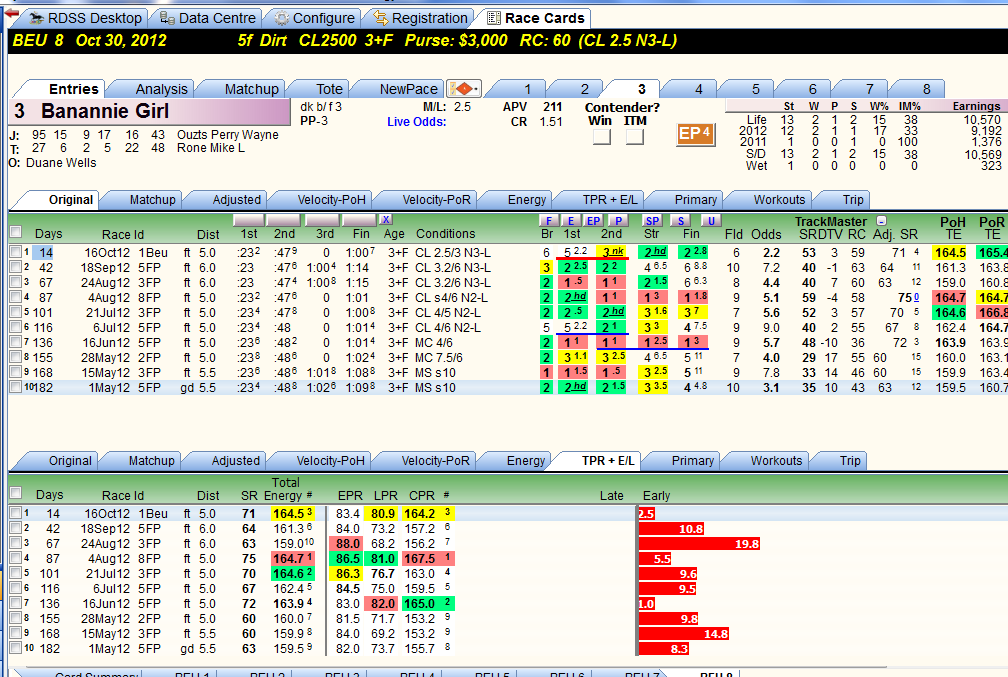
Task: Open the Registration tab
Action: [x=421, y=18]
